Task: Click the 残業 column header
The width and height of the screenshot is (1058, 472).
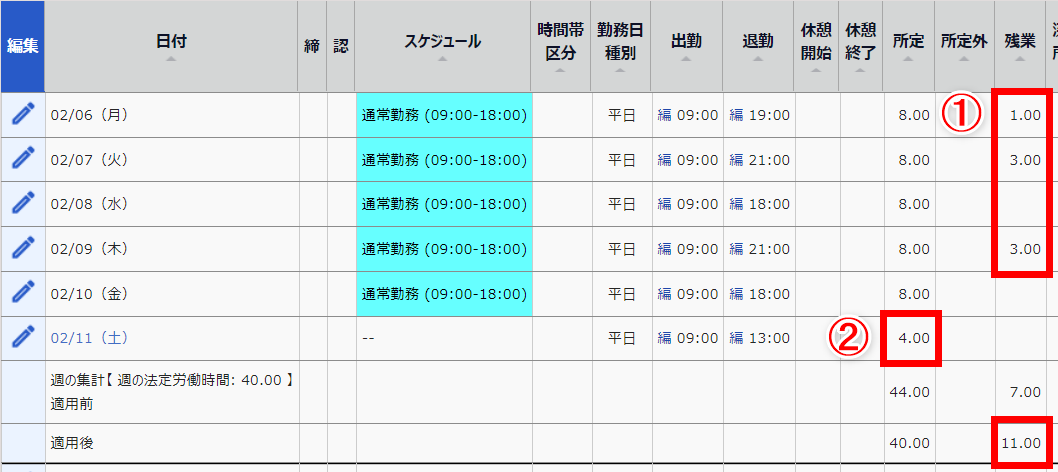Action: [1020, 42]
